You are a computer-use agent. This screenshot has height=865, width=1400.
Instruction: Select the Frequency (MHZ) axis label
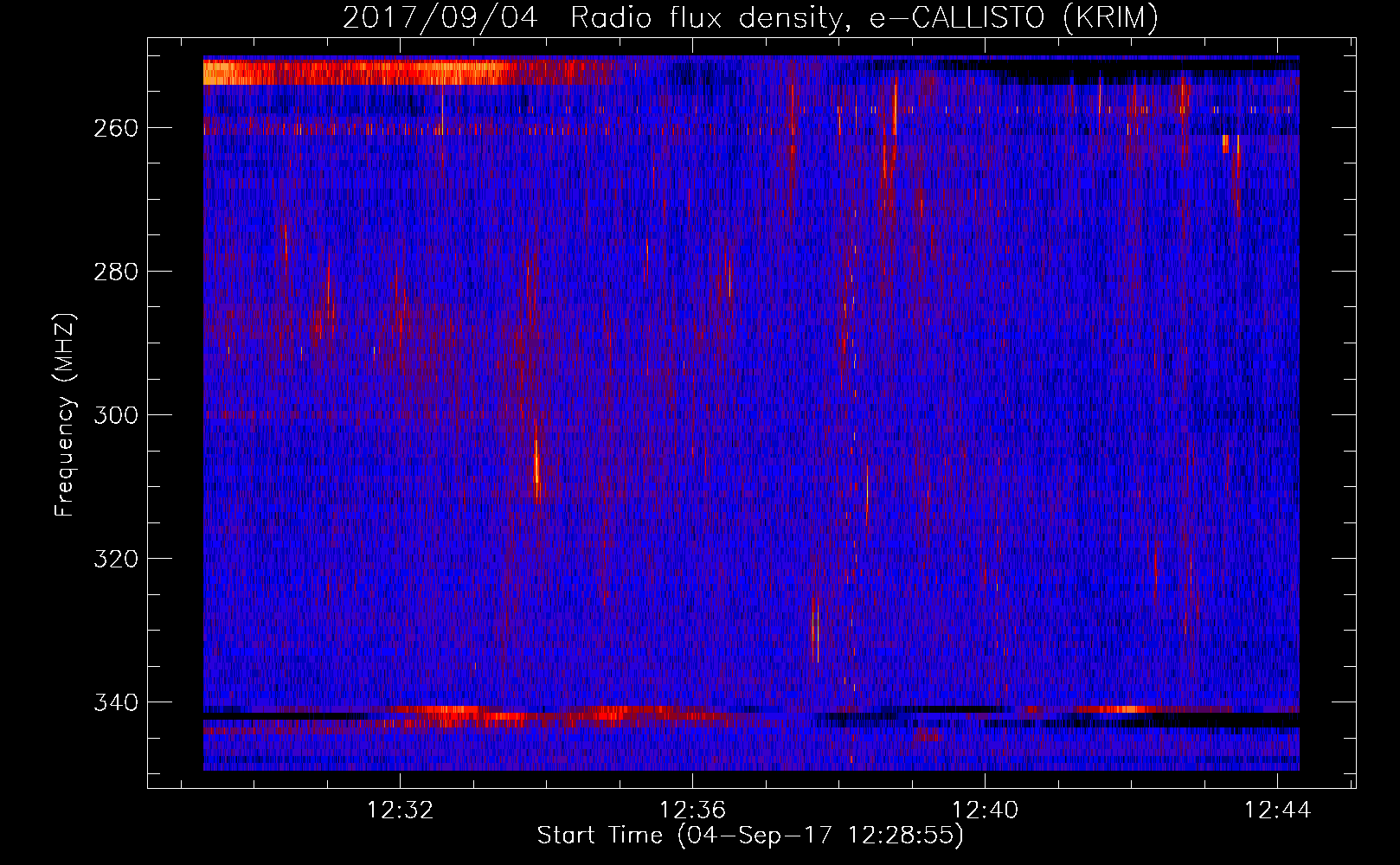65,415
